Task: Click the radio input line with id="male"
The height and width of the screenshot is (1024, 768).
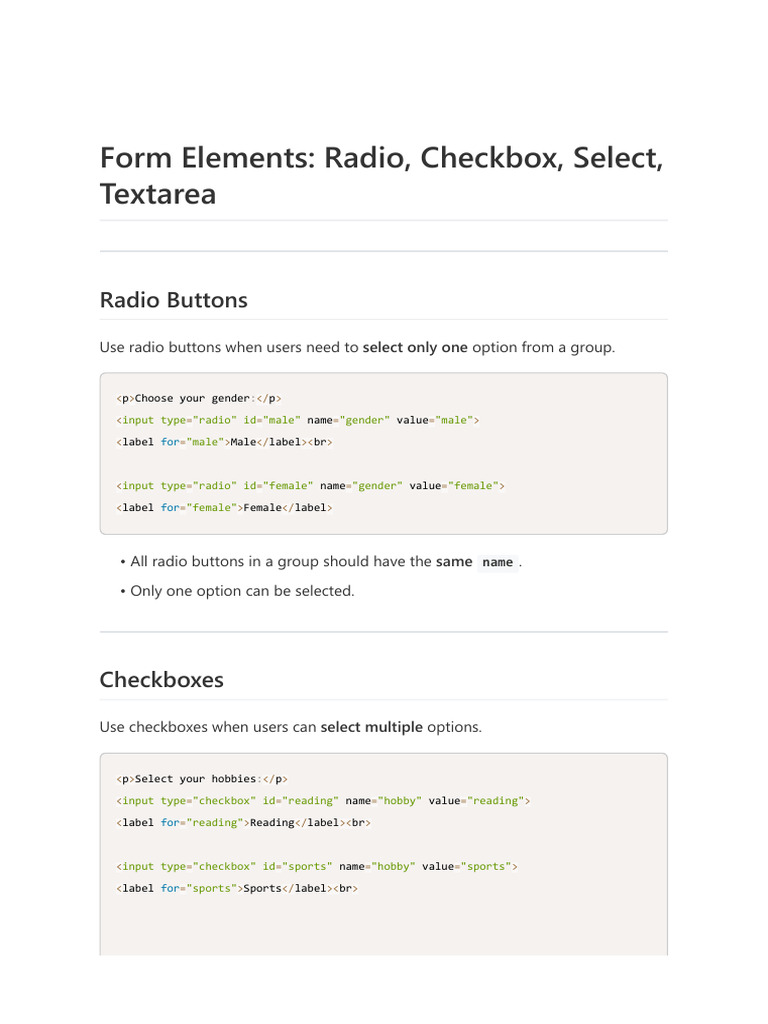Action: (x=298, y=420)
